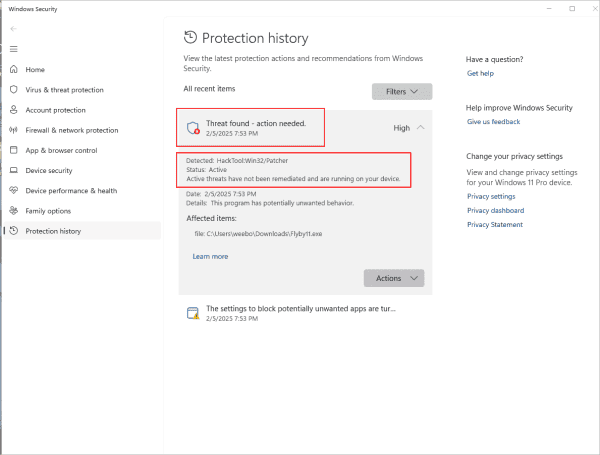
Task: Open the Filters dropdown
Action: [x=402, y=91]
